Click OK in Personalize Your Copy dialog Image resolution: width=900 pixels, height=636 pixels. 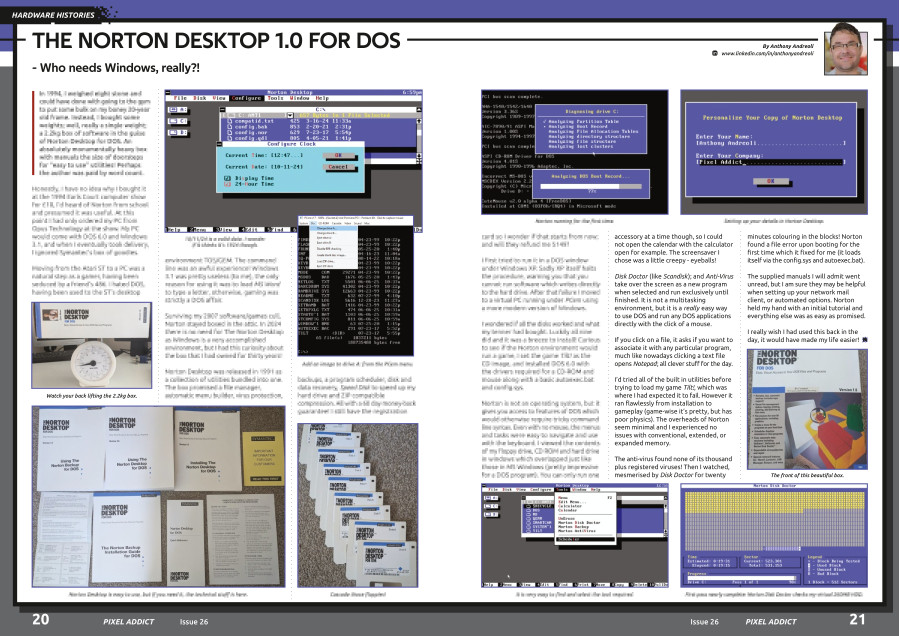pyautogui.click(x=770, y=181)
